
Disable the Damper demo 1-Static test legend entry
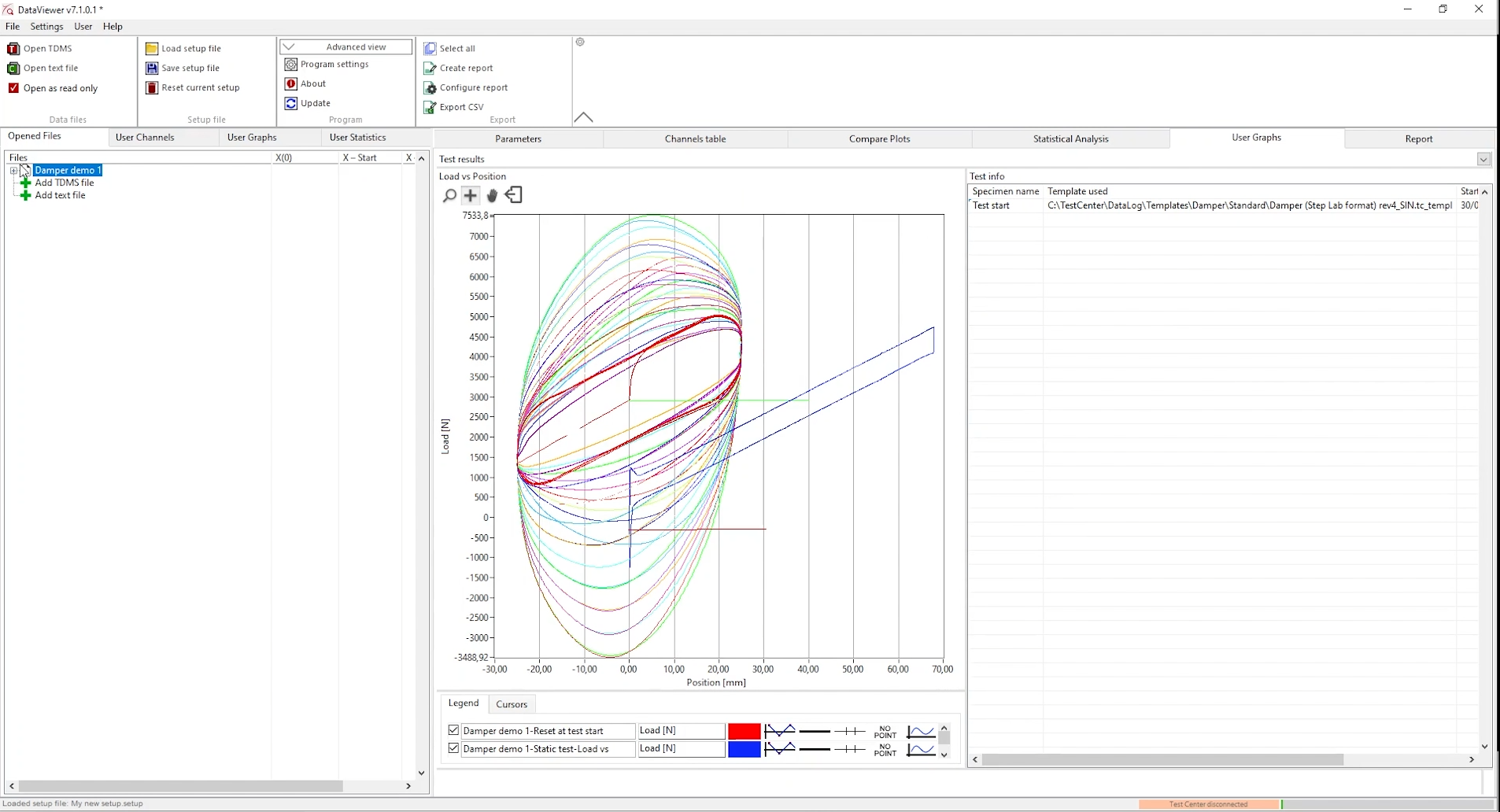453,748
